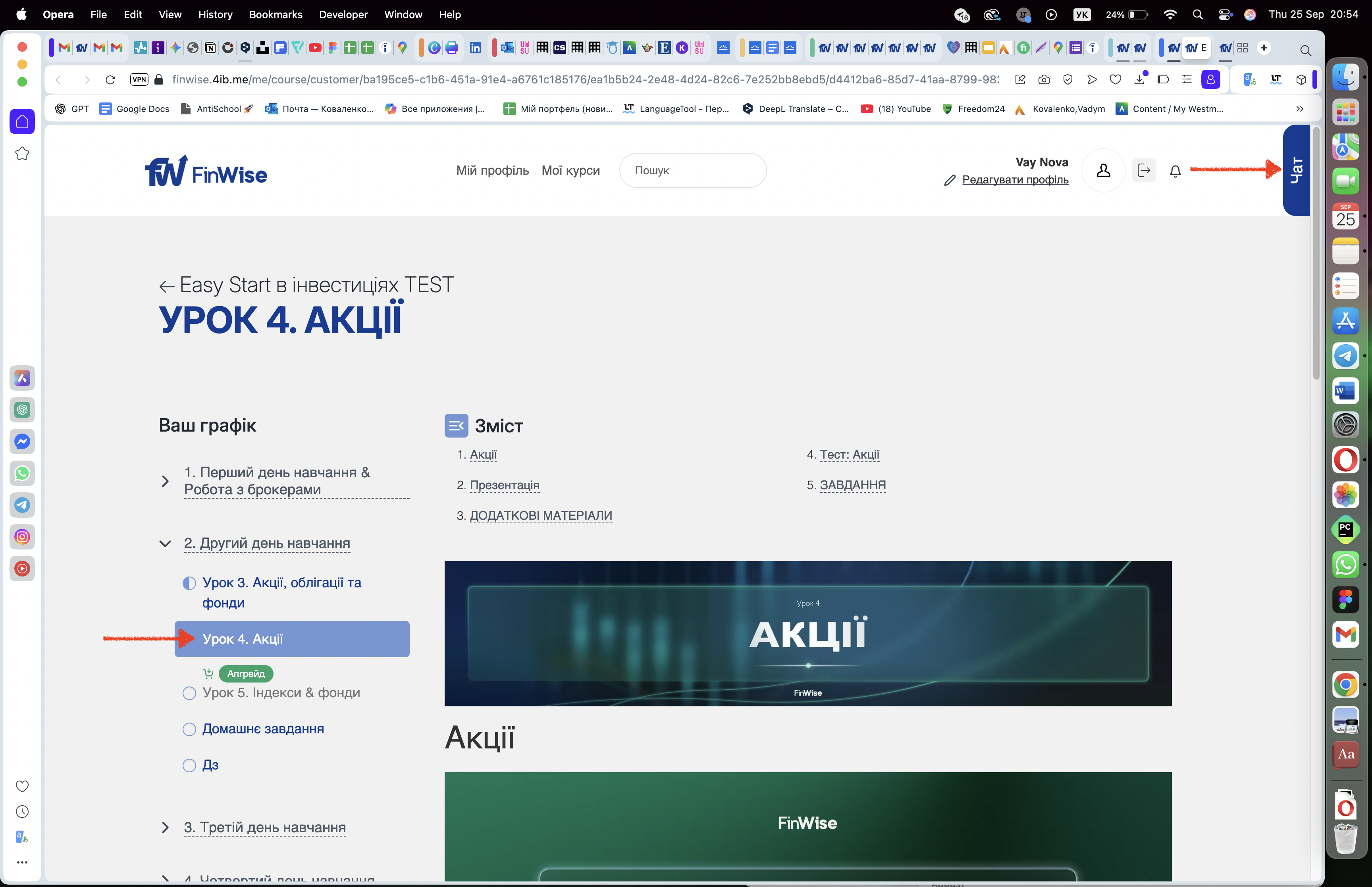Select the Урок 5. Індекси & фонди circle
Screen dimensions: 1372x887
point(189,693)
